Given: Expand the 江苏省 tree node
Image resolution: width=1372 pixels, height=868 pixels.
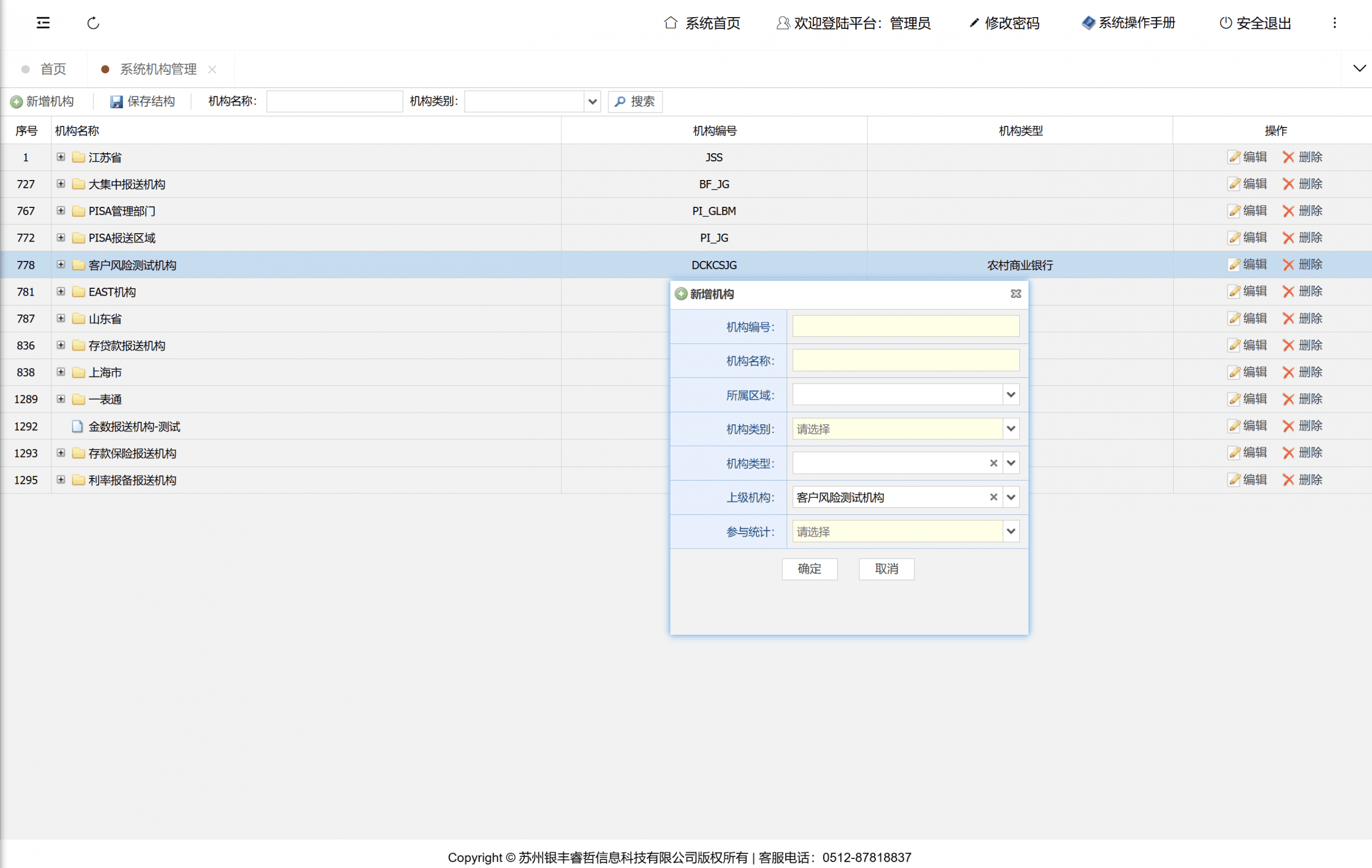Looking at the screenshot, I should [61, 157].
